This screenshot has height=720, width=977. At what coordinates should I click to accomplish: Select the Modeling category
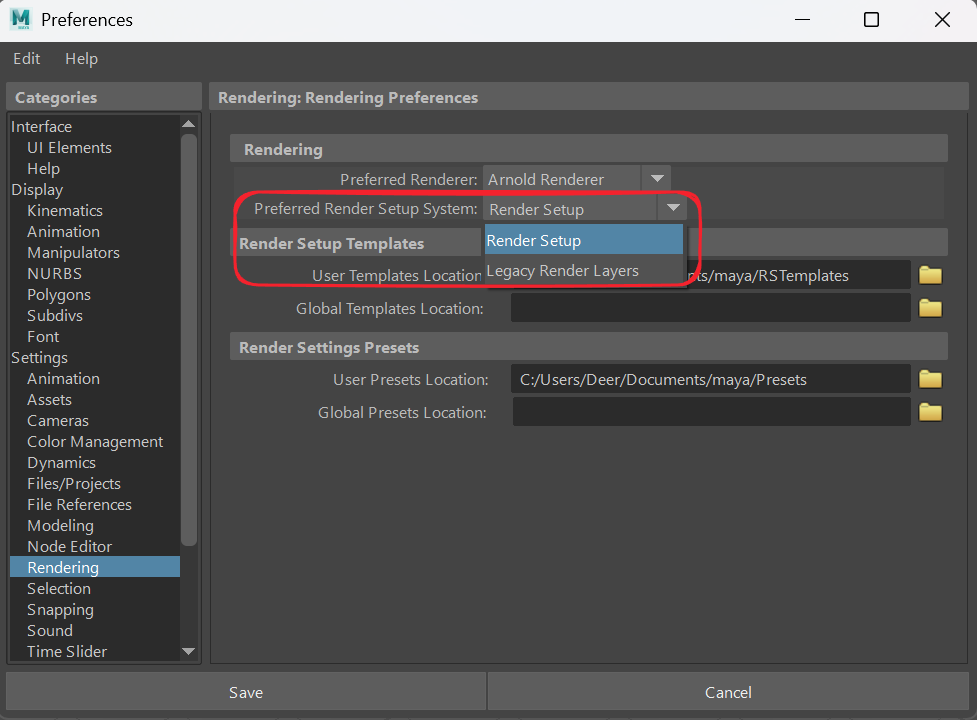coord(60,525)
